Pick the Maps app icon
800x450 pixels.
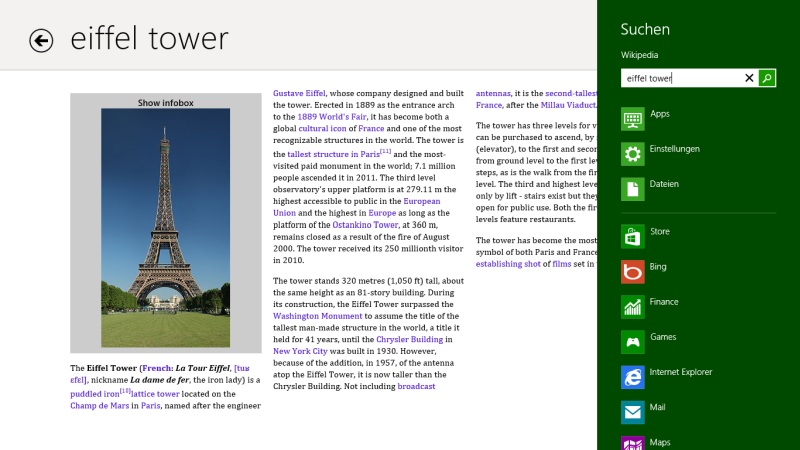point(633,443)
